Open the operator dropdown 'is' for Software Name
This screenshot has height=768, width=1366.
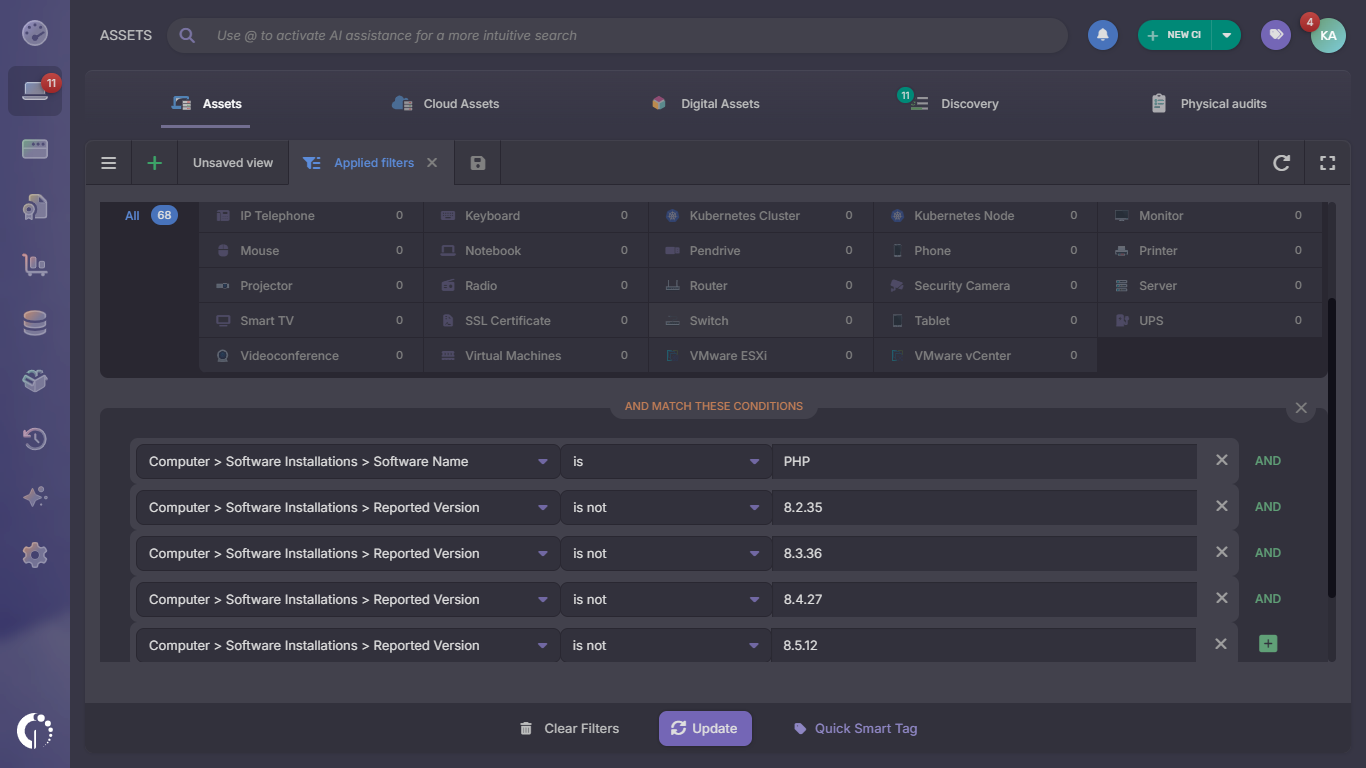666,461
